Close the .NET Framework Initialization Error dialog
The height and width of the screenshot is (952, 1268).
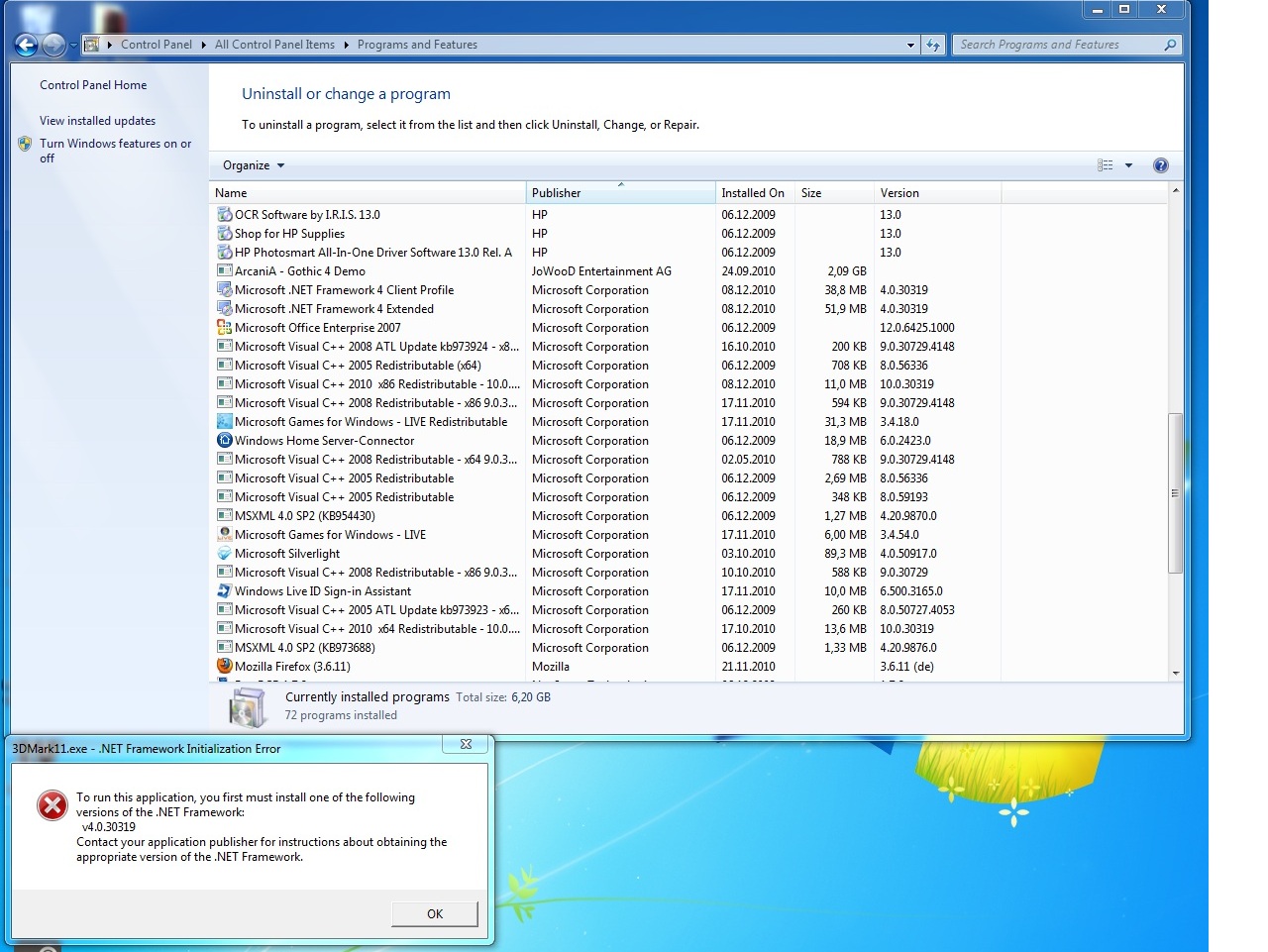pos(466,744)
